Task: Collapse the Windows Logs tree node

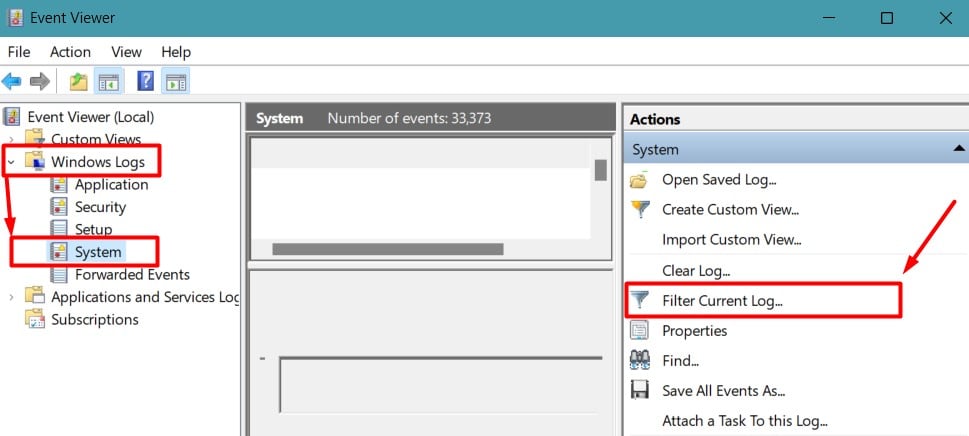Action: 11,162
